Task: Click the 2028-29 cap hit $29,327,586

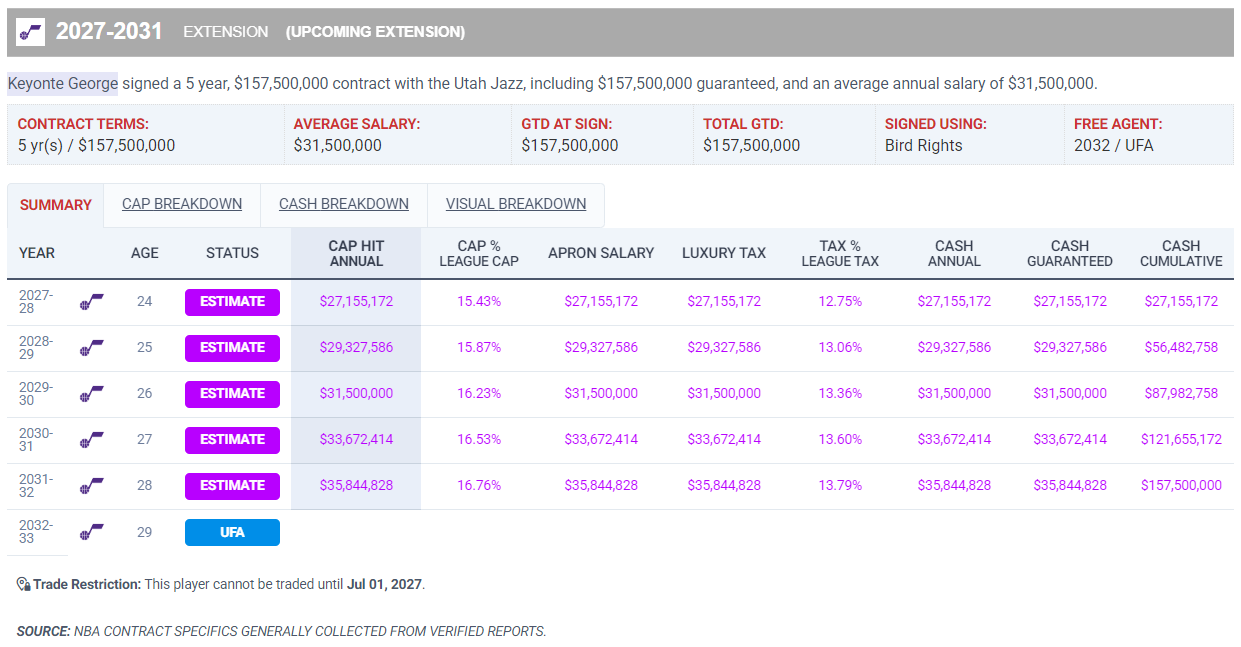Action: click(356, 347)
